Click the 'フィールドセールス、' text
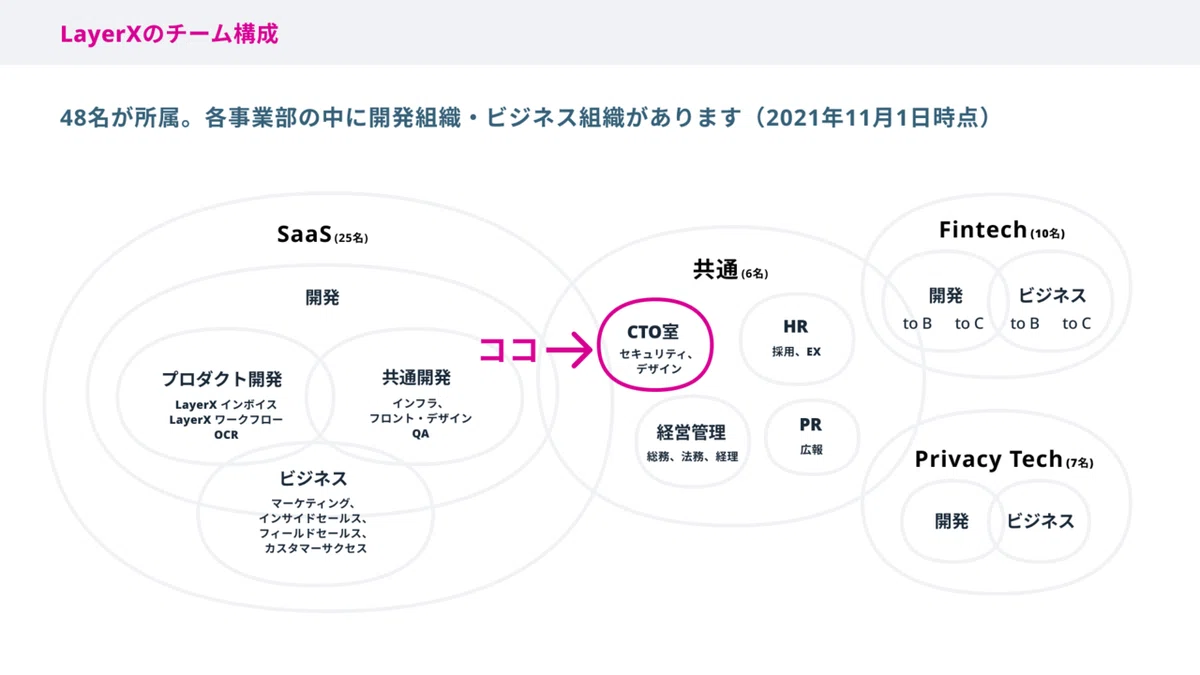1200x675 pixels. [x=314, y=533]
